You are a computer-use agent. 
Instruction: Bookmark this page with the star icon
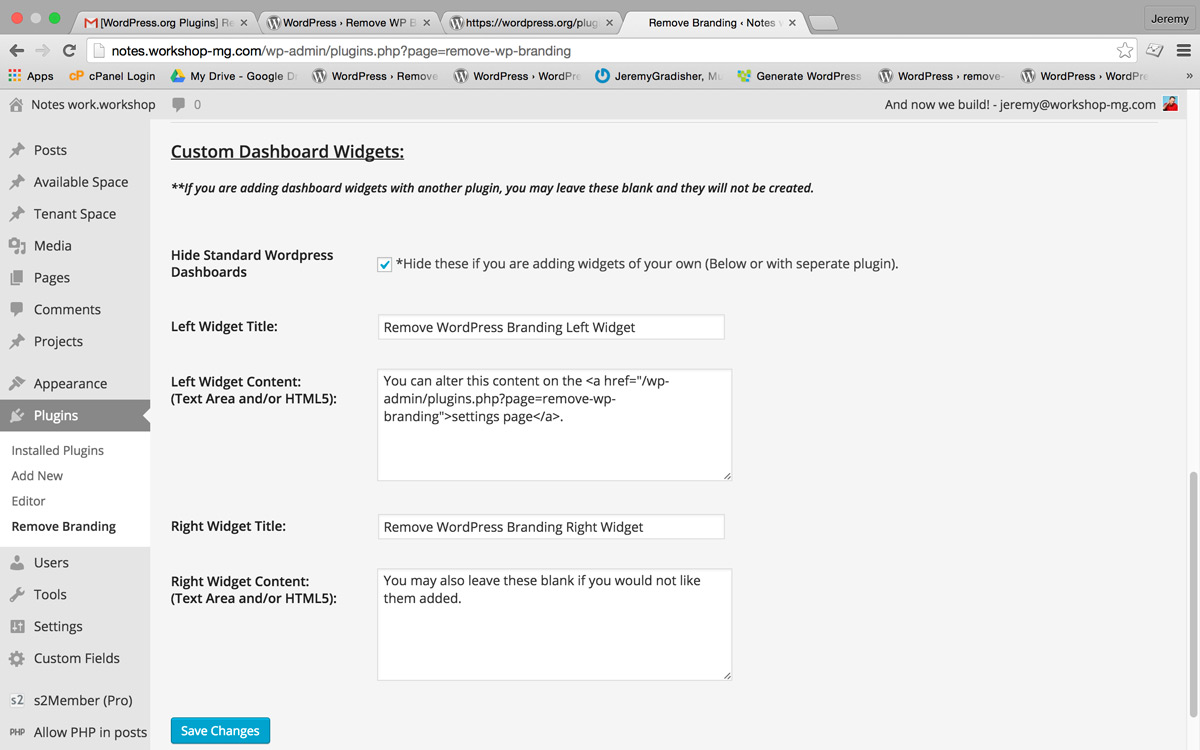[1125, 50]
